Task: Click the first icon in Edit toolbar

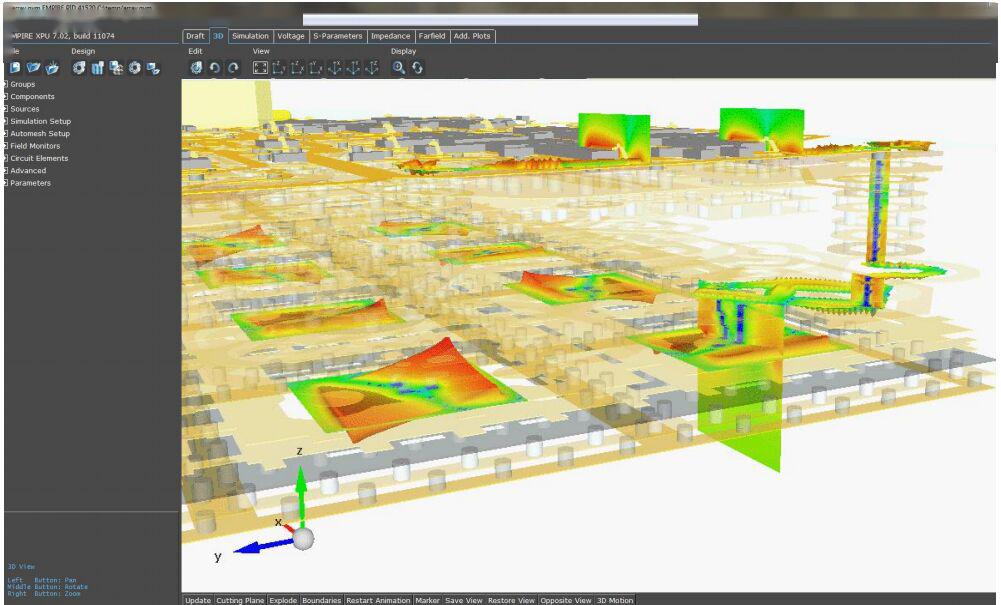Action: 196,68
